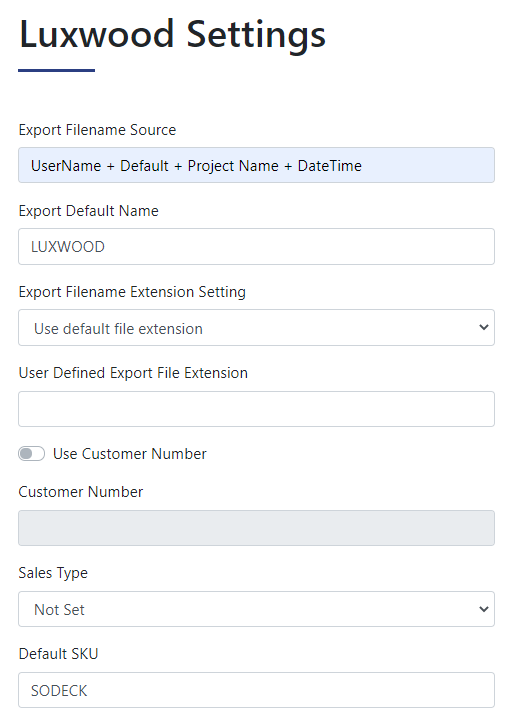This screenshot has height=717, width=522.
Task: Click the chevron arrow on Export Filename Extension Setting
Action: 484,327
